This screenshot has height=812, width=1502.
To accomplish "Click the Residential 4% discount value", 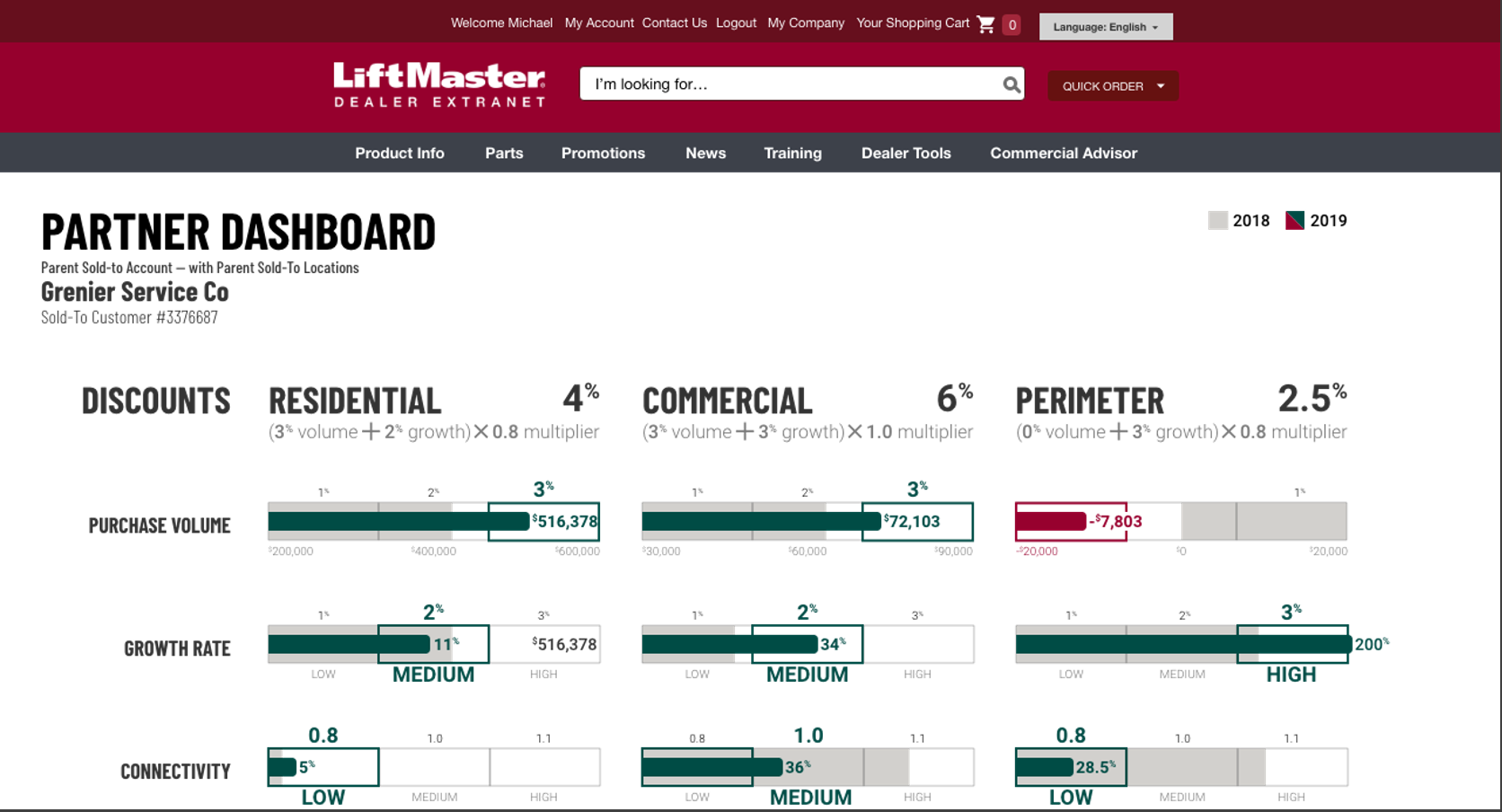I will (x=580, y=398).
